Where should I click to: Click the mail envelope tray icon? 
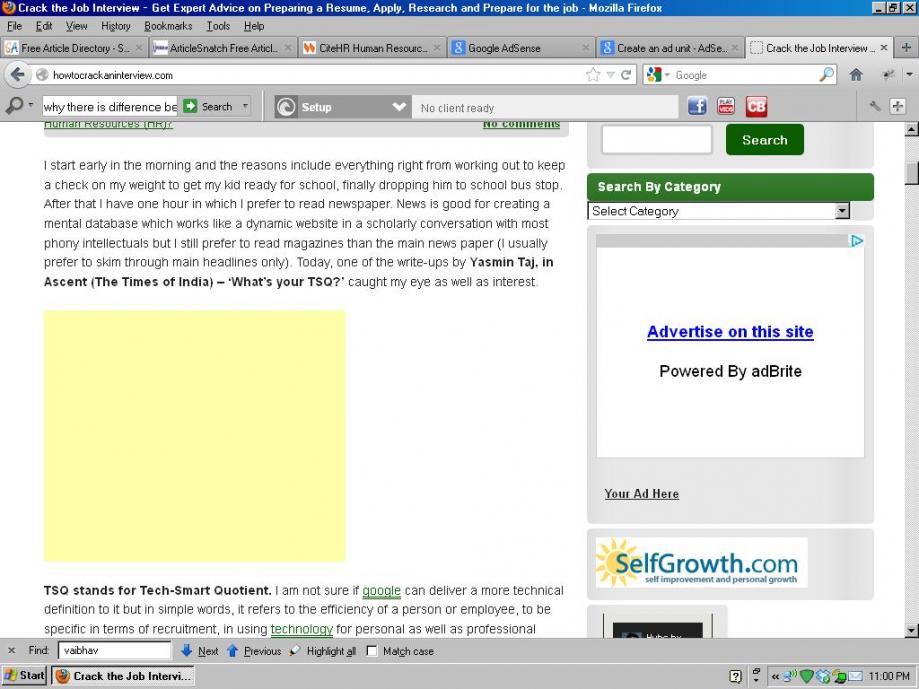(855, 676)
